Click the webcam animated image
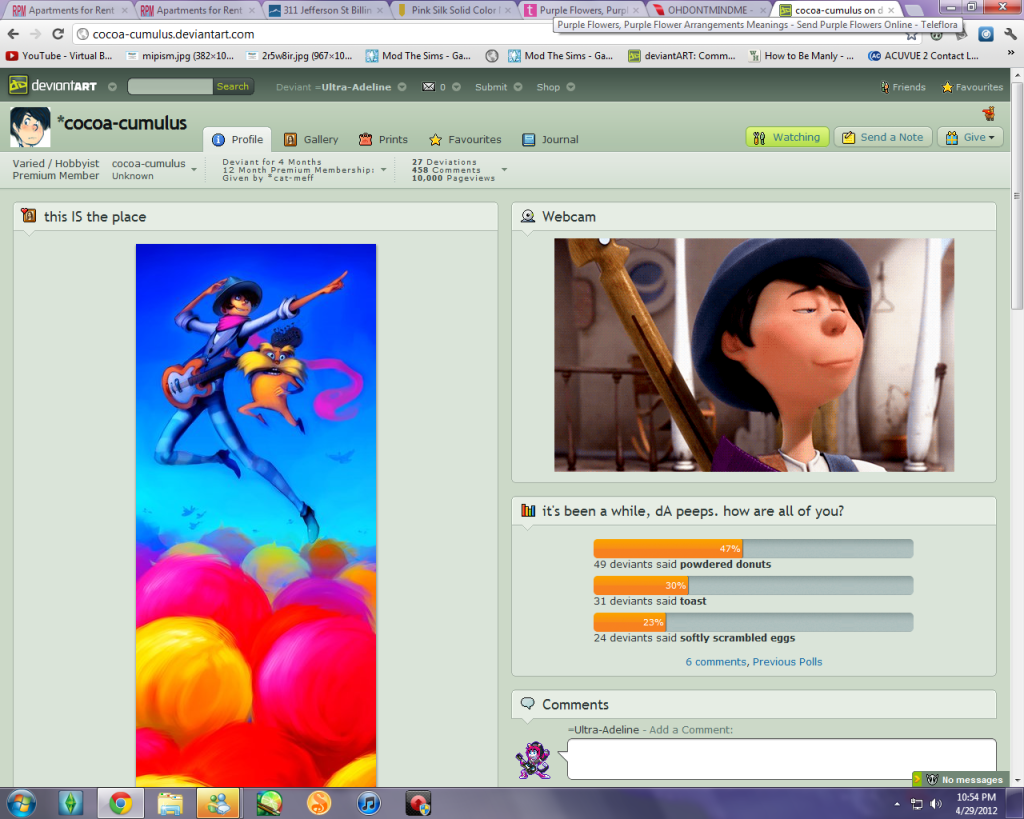This screenshot has height=819, width=1024. [x=754, y=355]
